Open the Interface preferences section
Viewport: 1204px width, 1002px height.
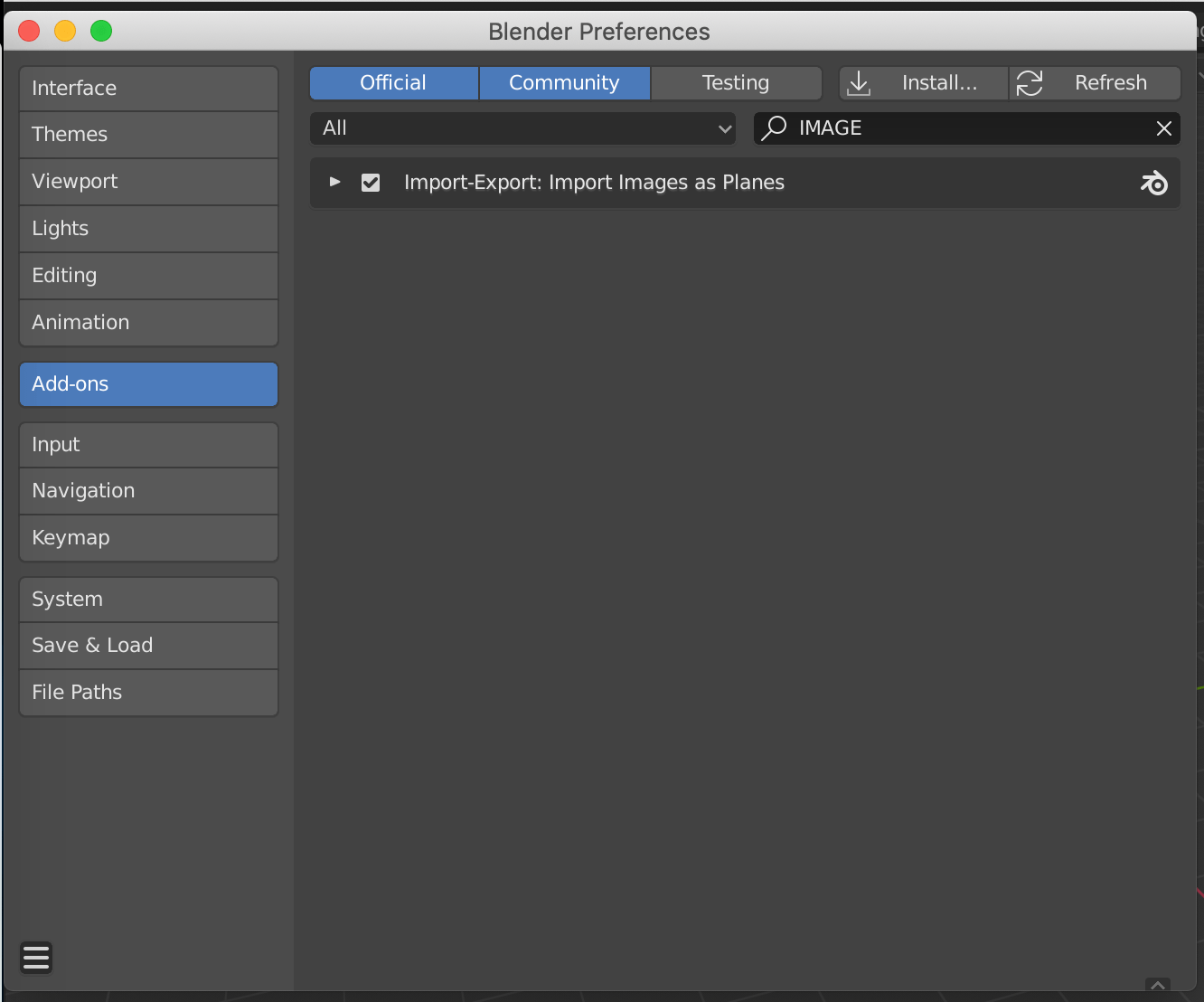[x=148, y=89]
